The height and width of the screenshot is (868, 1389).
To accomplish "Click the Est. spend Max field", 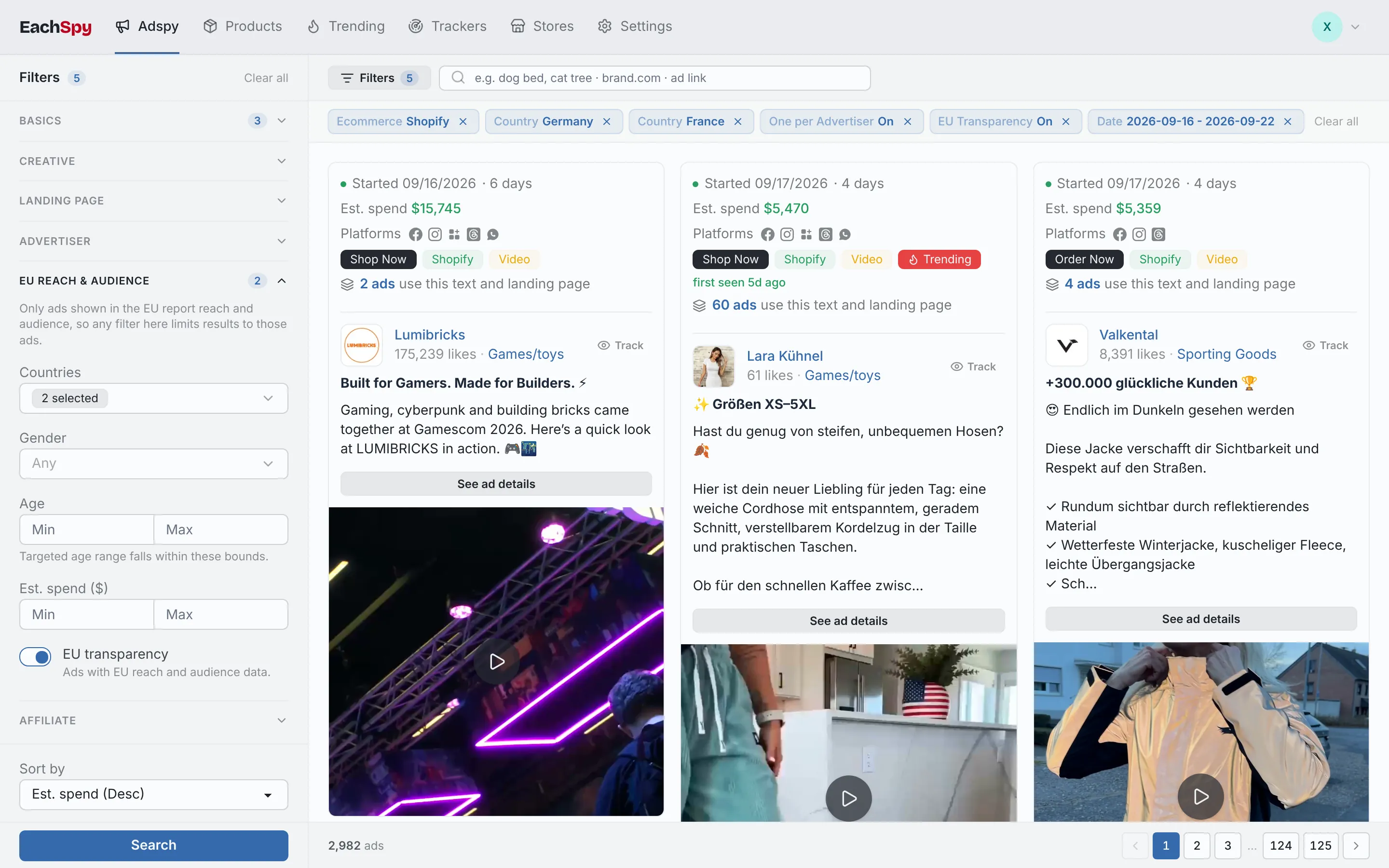I will 221,614.
